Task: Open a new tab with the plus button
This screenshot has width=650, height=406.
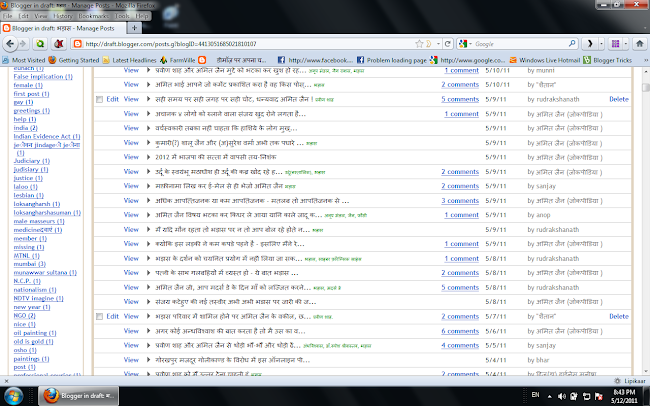Action: pos(134,28)
